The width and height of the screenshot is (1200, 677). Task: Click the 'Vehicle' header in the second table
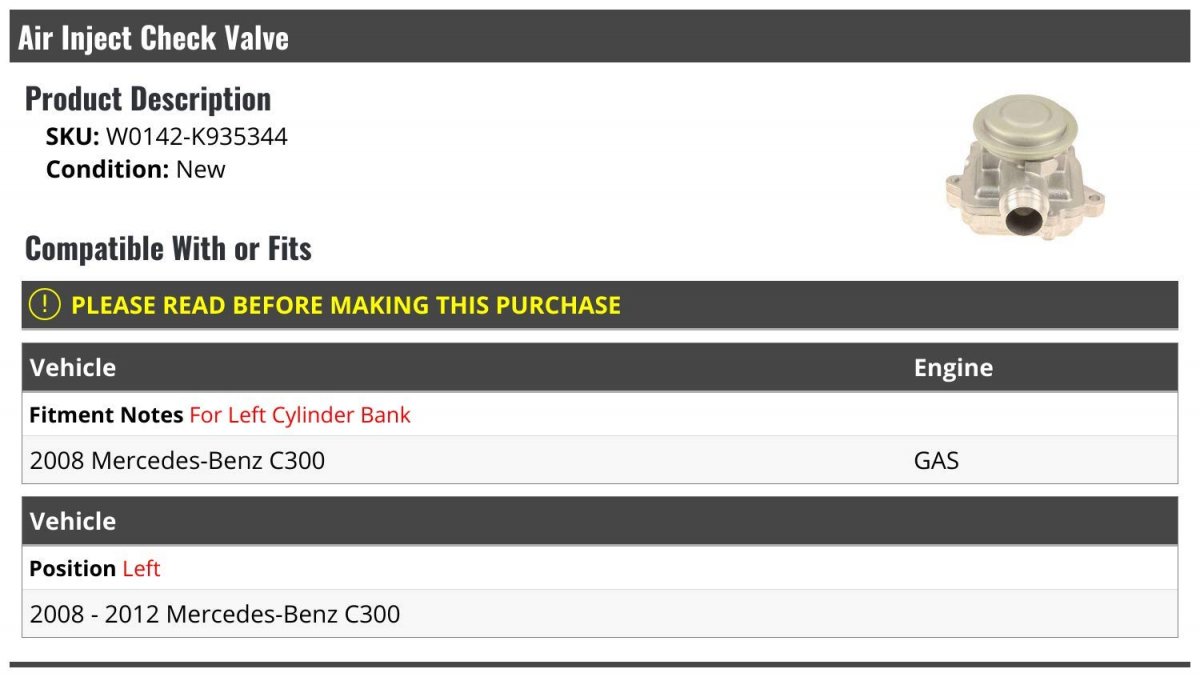point(73,521)
